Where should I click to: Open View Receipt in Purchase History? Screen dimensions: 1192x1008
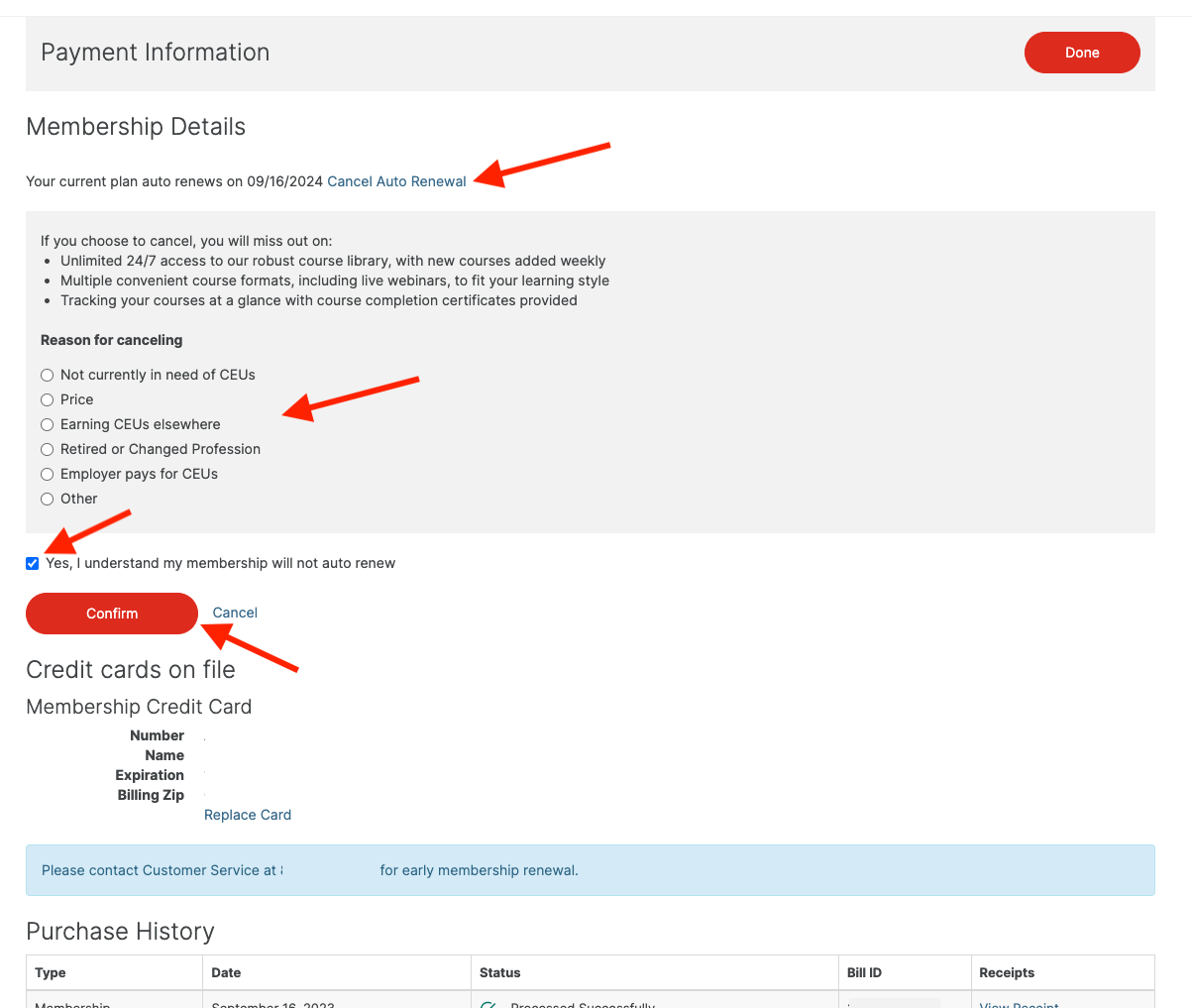1018,1004
